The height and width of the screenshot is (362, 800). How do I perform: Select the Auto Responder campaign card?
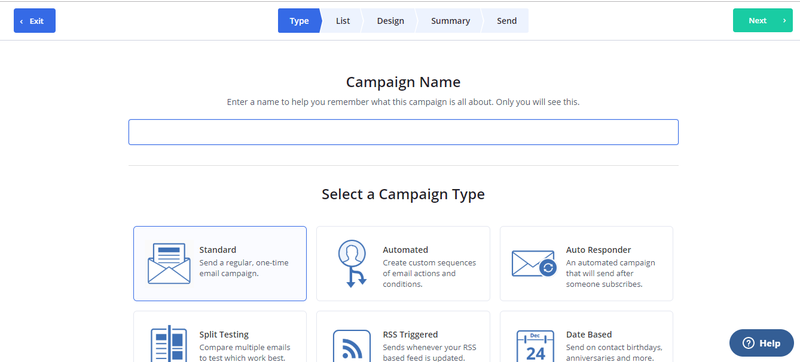click(586, 264)
